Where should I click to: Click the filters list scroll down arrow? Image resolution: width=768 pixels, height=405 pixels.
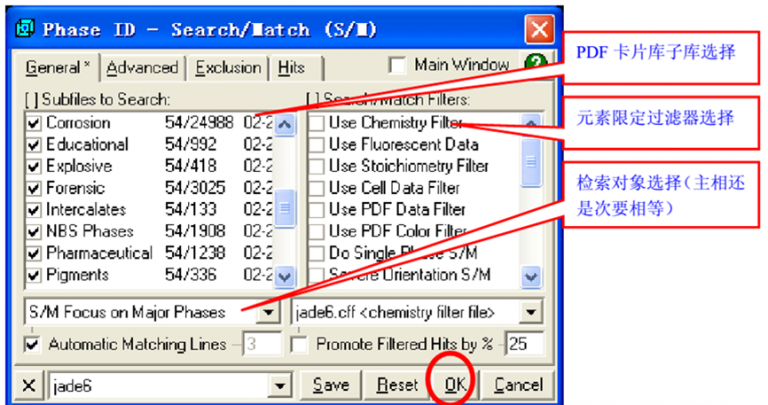click(x=531, y=277)
